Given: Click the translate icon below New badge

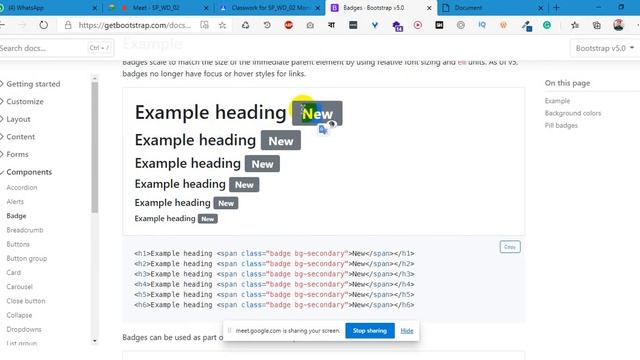Looking at the screenshot, I should click(323, 130).
